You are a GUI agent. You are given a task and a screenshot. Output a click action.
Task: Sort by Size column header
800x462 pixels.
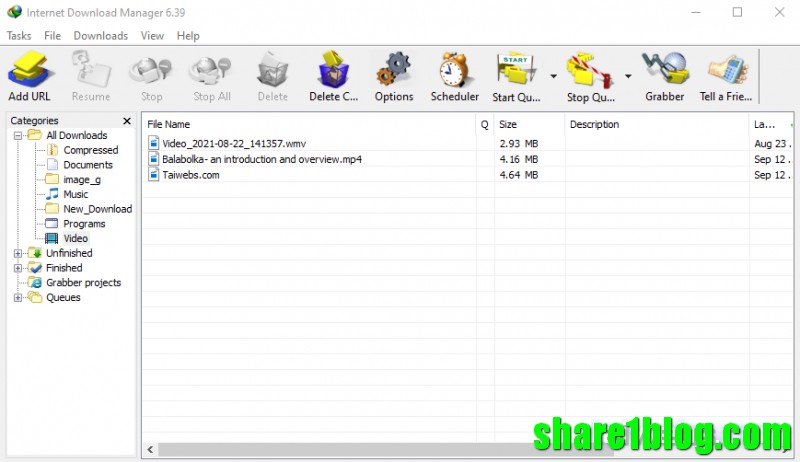coord(529,124)
